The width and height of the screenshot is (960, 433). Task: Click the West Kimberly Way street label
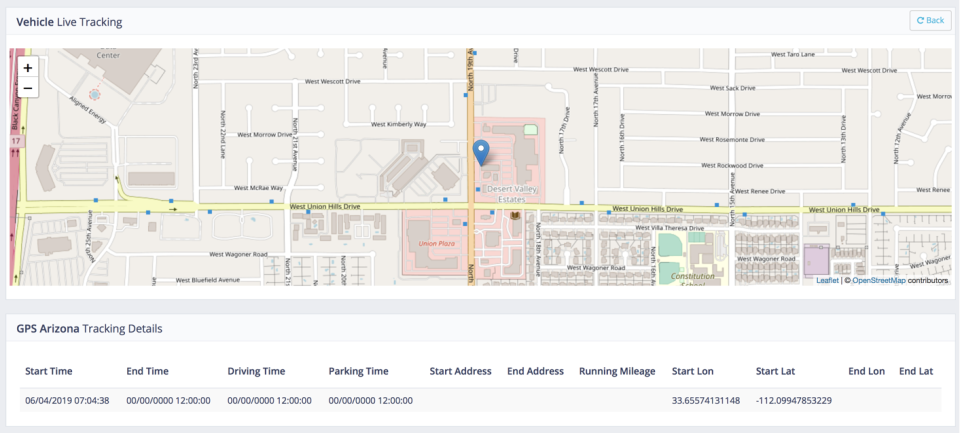pos(399,124)
